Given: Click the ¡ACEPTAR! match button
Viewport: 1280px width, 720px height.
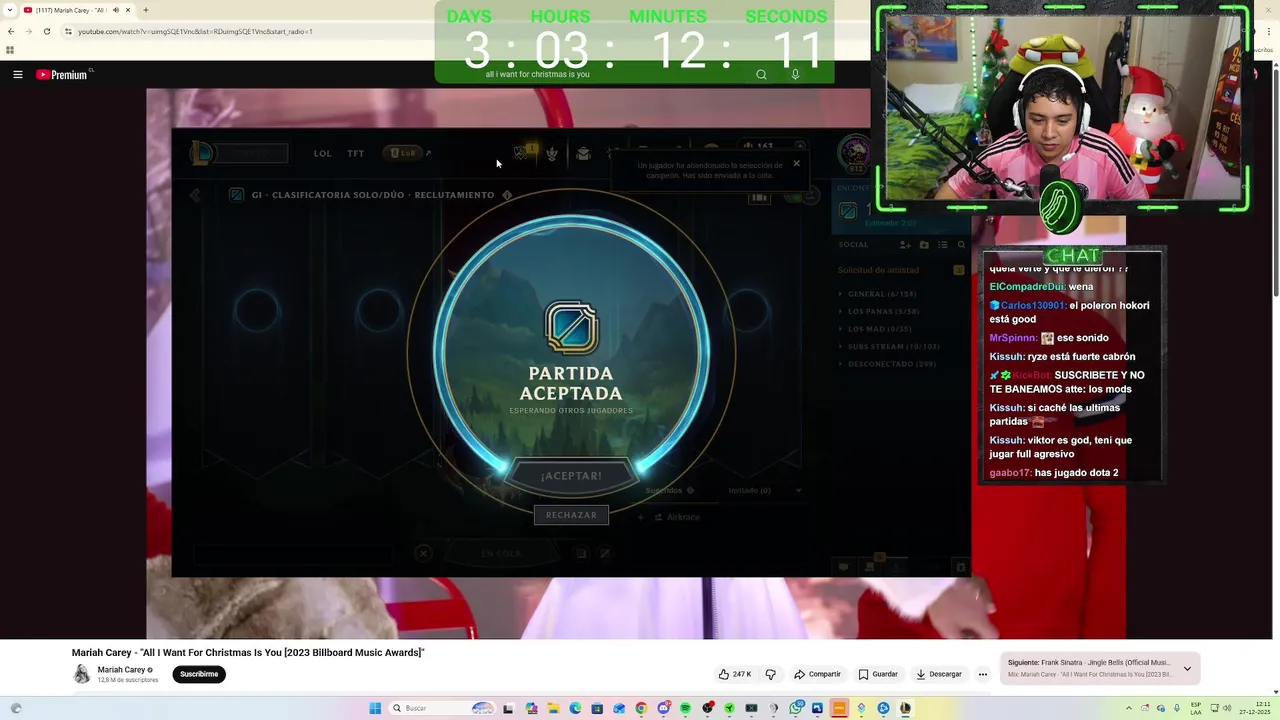Looking at the screenshot, I should [x=571, y=476].
